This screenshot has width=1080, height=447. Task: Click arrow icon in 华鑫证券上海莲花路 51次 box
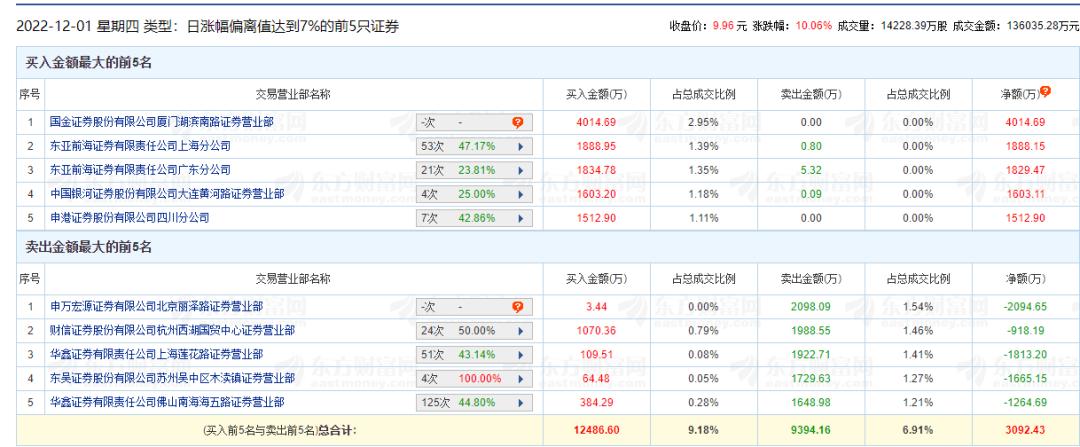click(518, 354)
